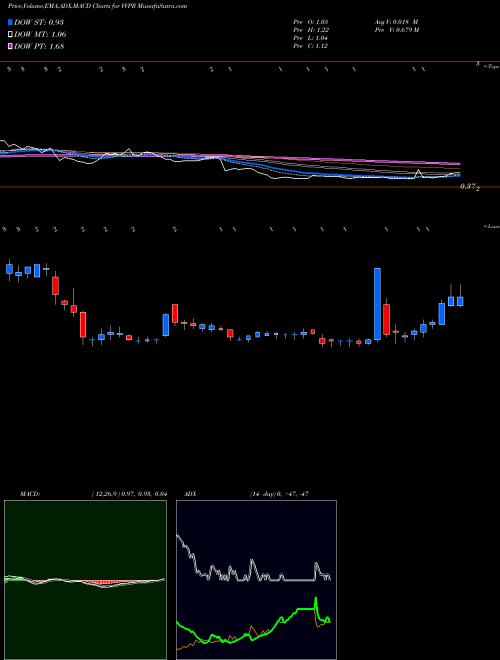Click the 'Pre O: 1.05' value
500x660 pixels.
(x=311, y=22)
